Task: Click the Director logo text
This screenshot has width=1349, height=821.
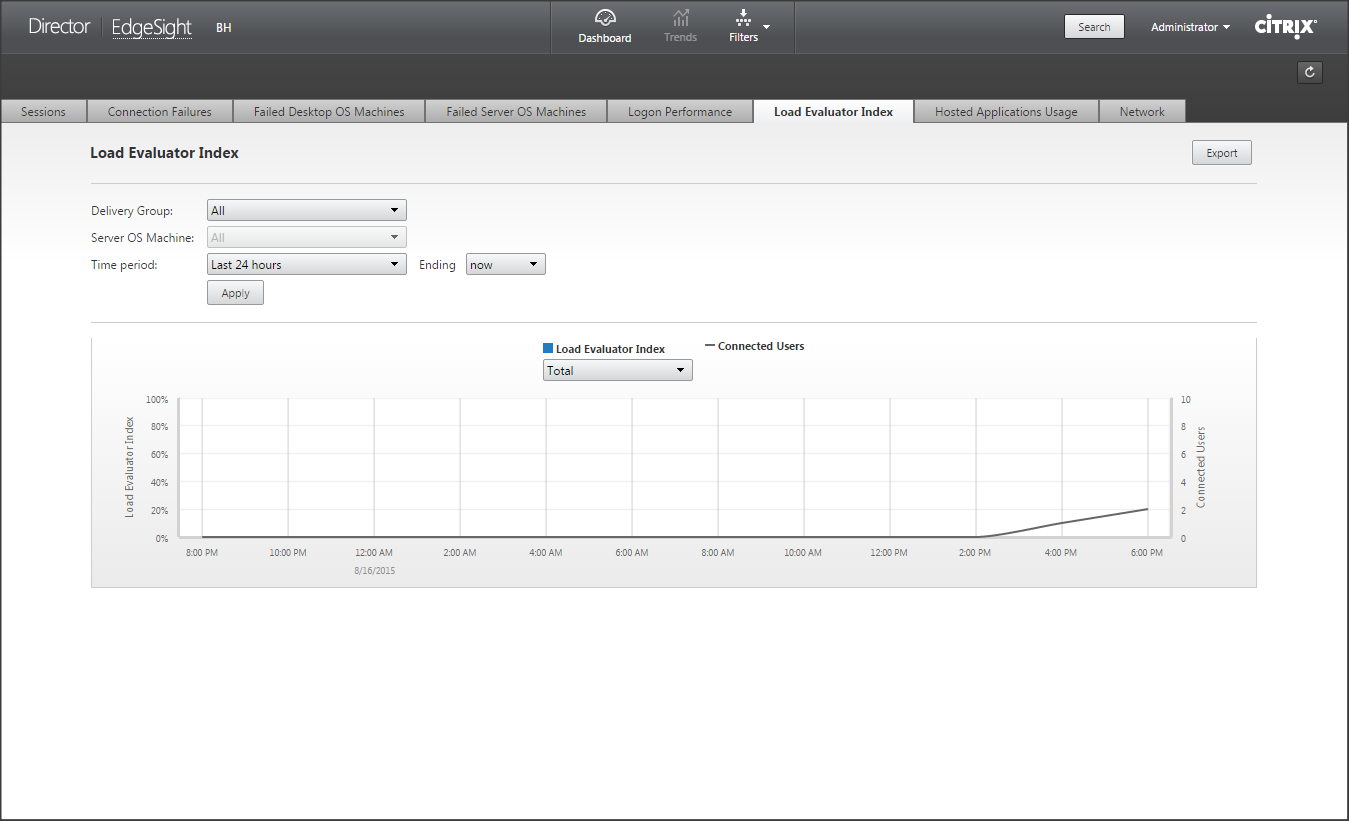Action: point(59,27)
